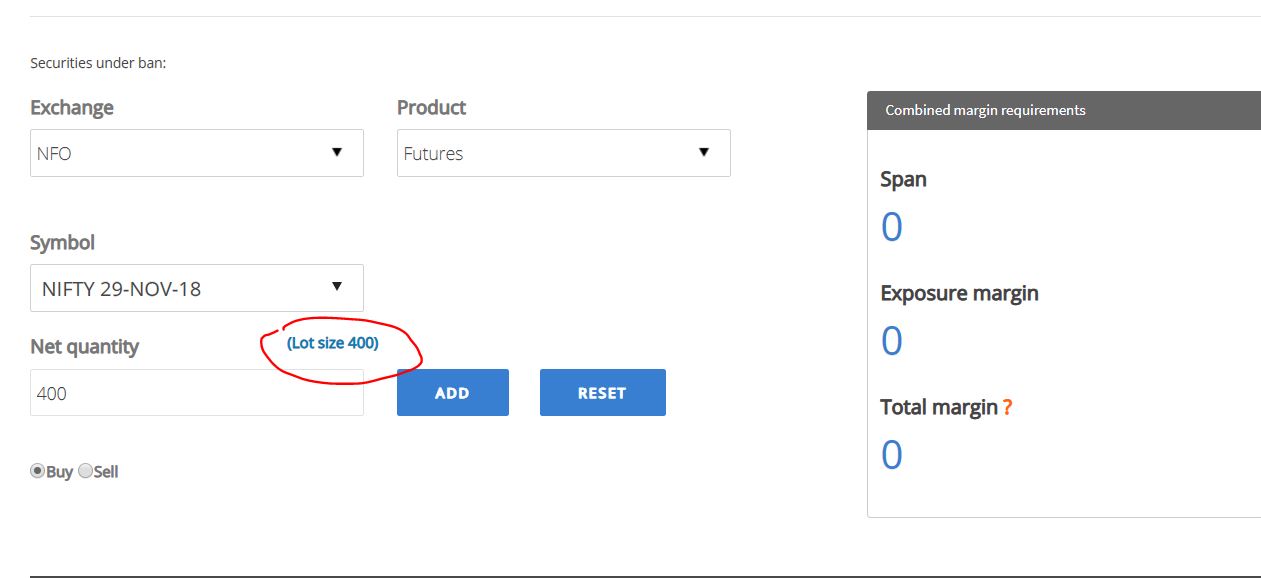Click the orange question mark beside Total margin
This screenshot has width=1261, height=578.
click(1007, 408)
